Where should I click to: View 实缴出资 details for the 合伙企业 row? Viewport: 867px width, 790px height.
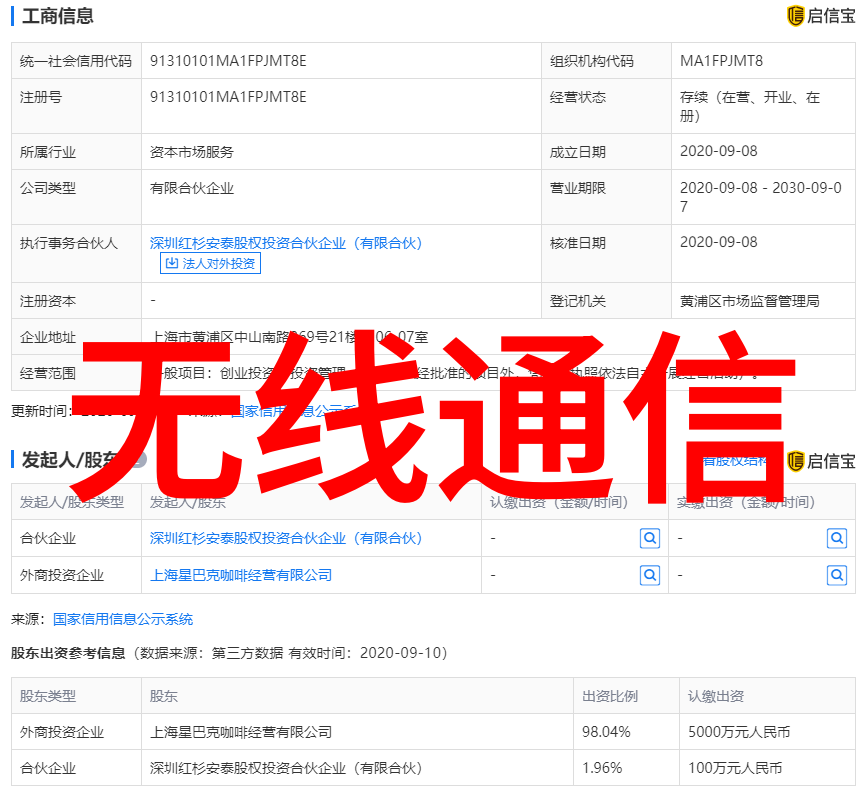[x=837, y=538]
